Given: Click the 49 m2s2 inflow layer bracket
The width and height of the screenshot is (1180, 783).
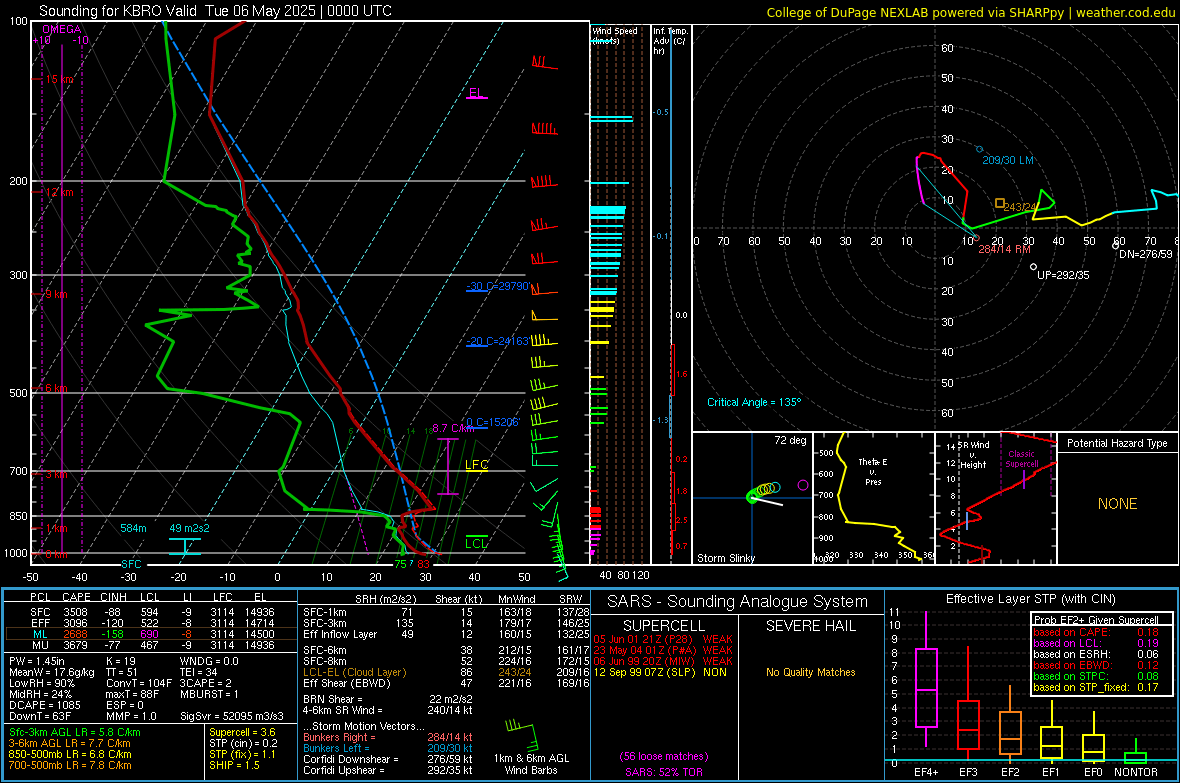Looking at the screenshot, I should click(185, 547).
